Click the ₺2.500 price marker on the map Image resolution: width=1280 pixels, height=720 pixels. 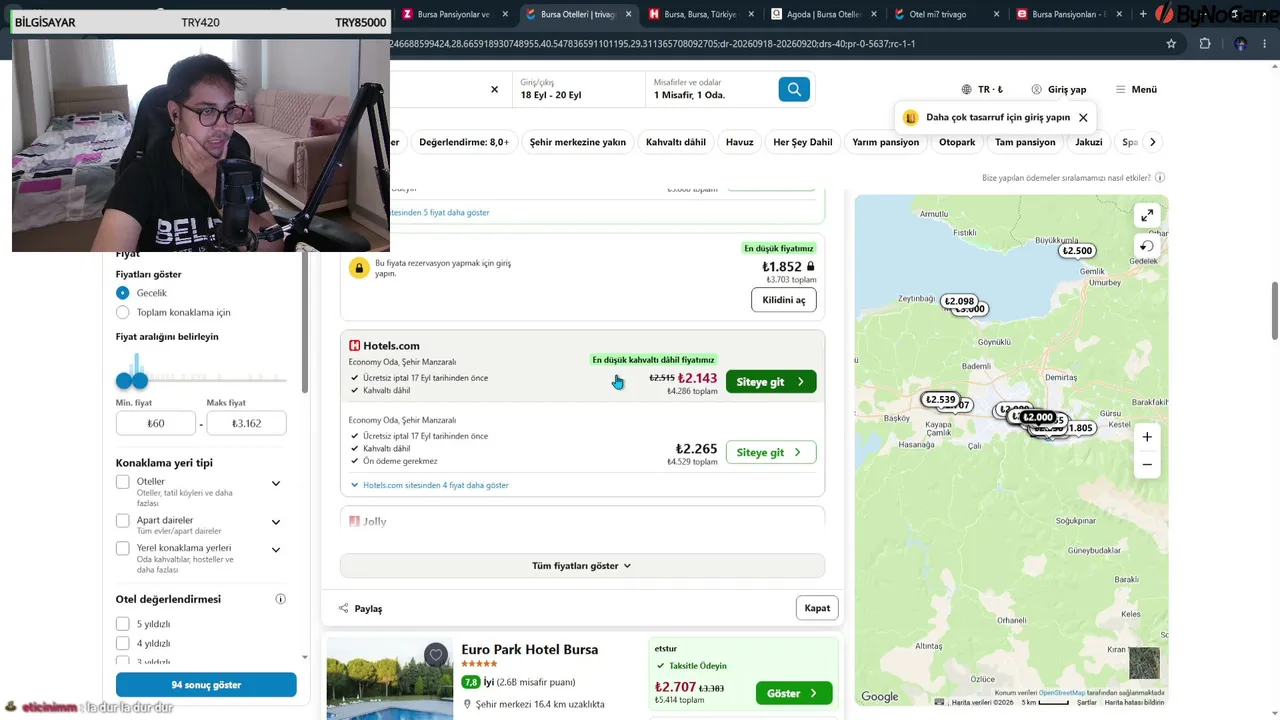(x=1077, y=251)
